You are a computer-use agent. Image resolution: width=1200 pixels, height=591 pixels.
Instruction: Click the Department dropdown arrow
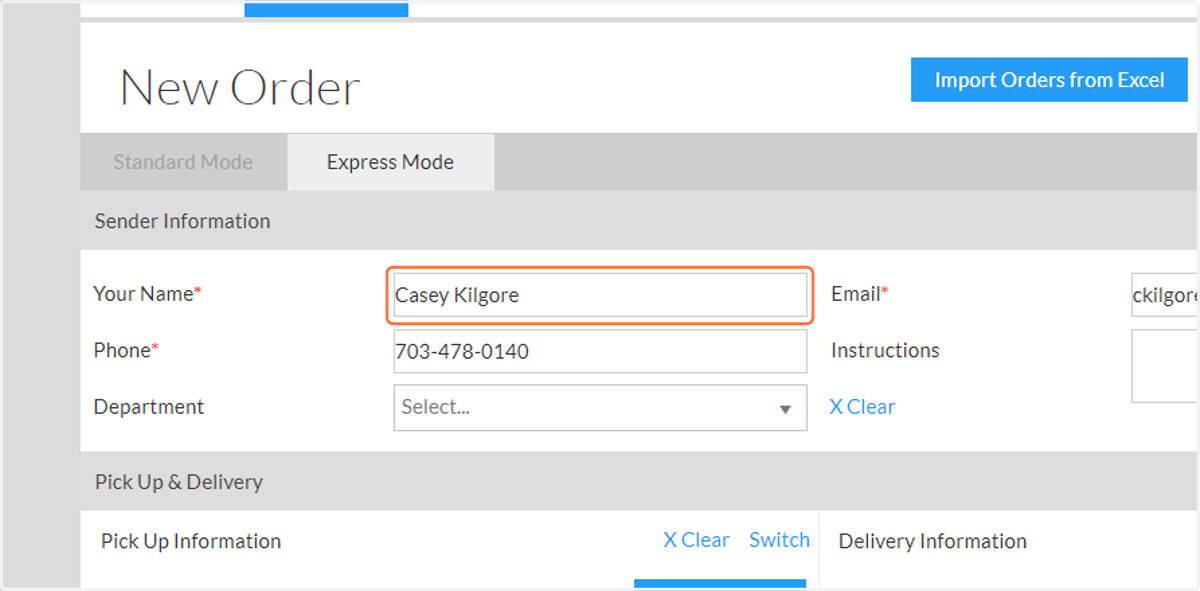785,409
